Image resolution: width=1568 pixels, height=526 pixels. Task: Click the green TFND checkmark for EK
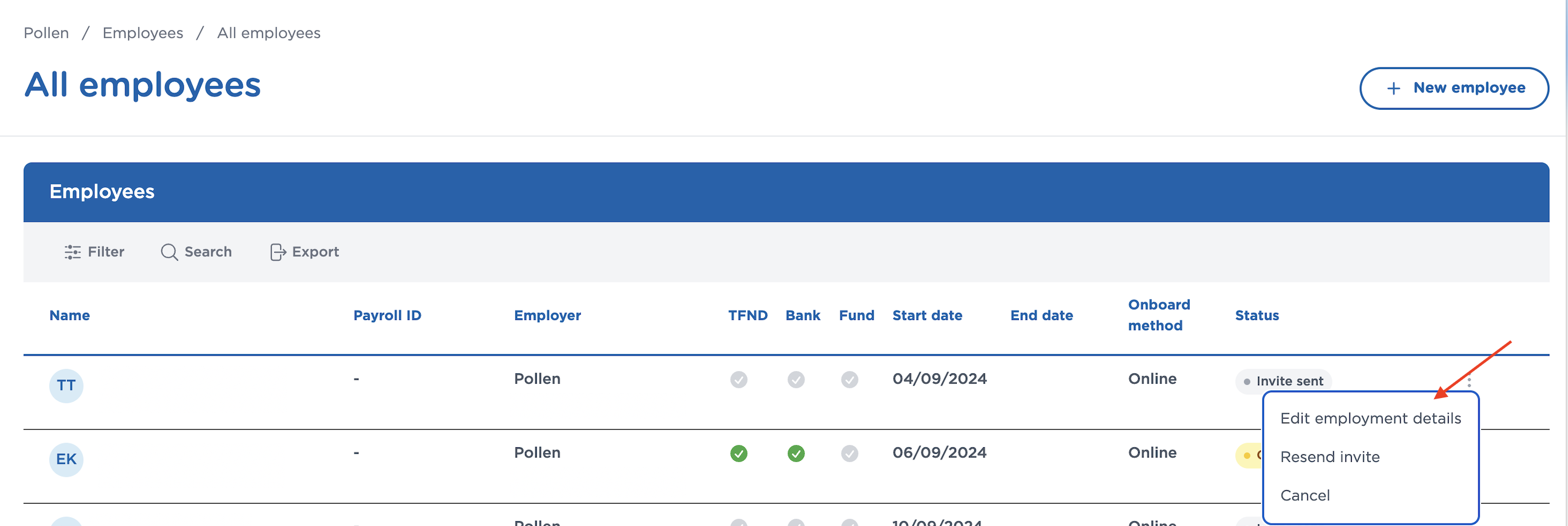click(x=738, y=454)
